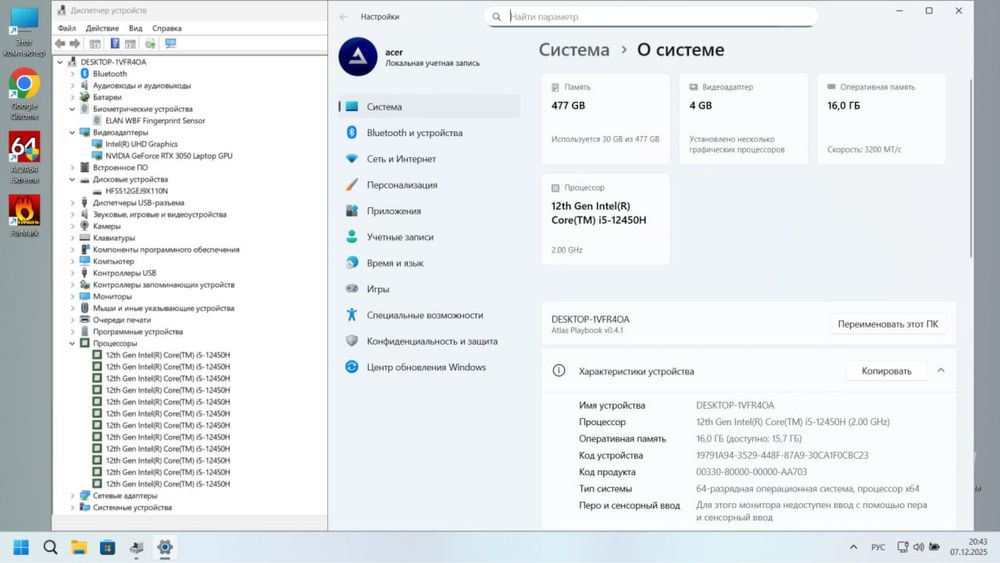Click Settings vertical scrollbar
The width and height of the screenshot is (1000, 563).
(971, 169)
